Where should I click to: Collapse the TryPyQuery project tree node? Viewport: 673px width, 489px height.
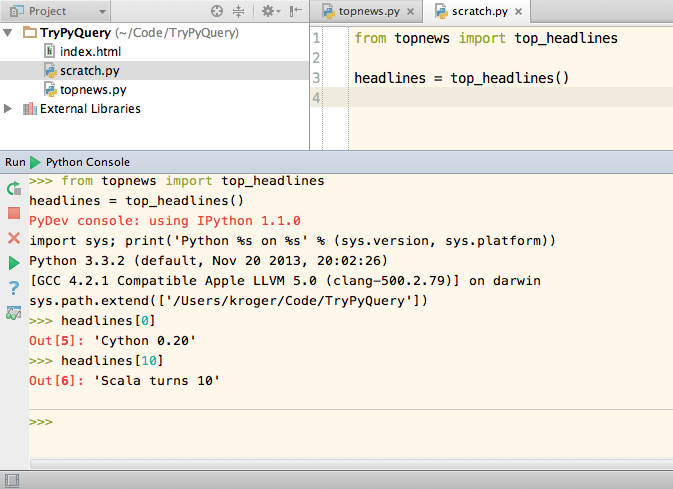(x=8, y=33)
